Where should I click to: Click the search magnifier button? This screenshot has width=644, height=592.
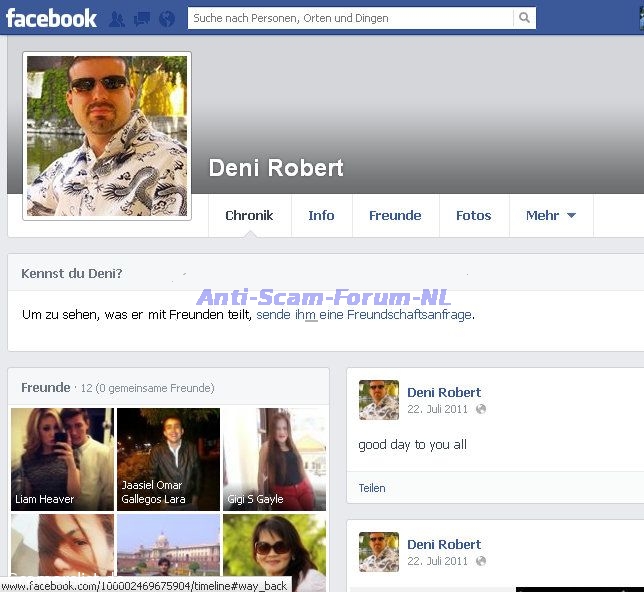click(x=524, y=18)
